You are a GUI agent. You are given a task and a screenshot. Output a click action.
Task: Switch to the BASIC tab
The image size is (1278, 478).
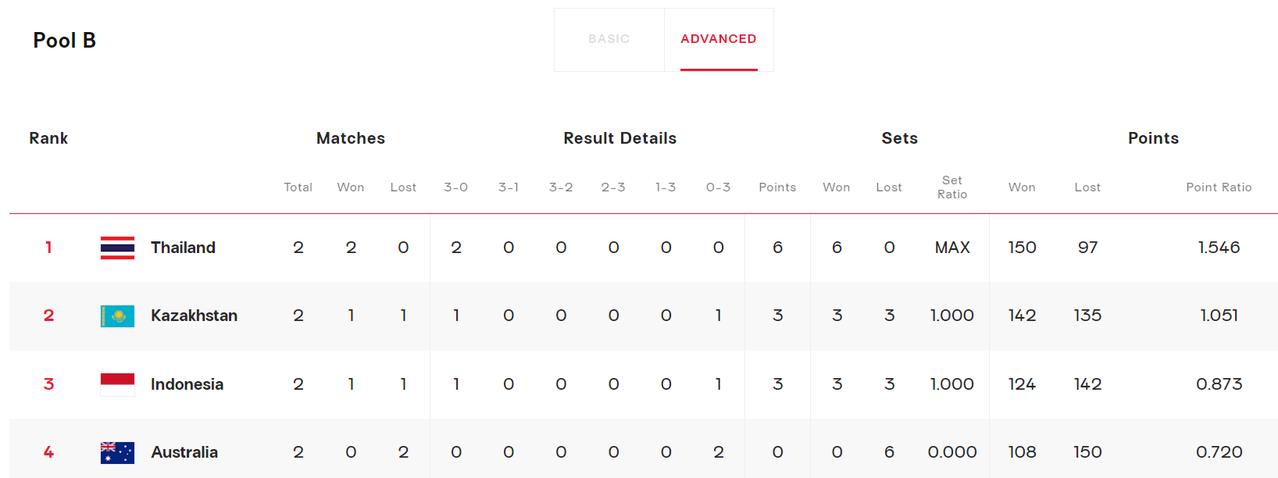[609, 39]
